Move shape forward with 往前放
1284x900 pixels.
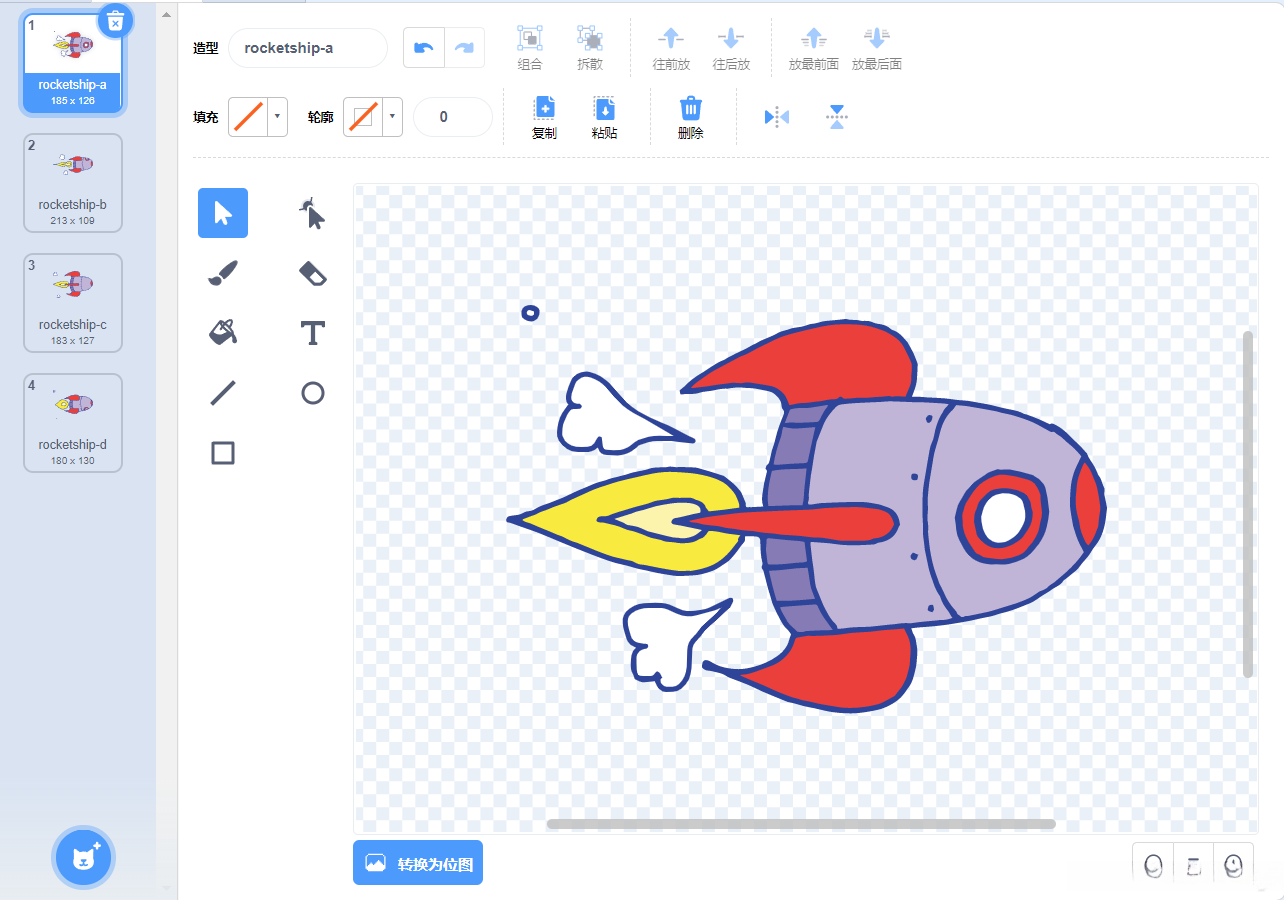coord(671,48)
